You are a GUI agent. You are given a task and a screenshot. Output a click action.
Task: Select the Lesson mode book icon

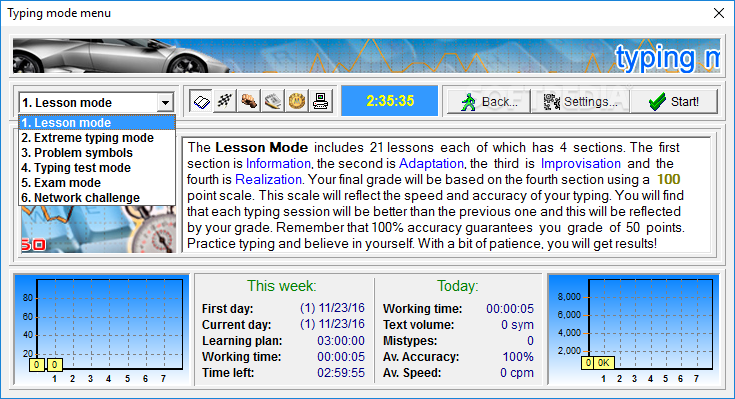click(202, 101)
